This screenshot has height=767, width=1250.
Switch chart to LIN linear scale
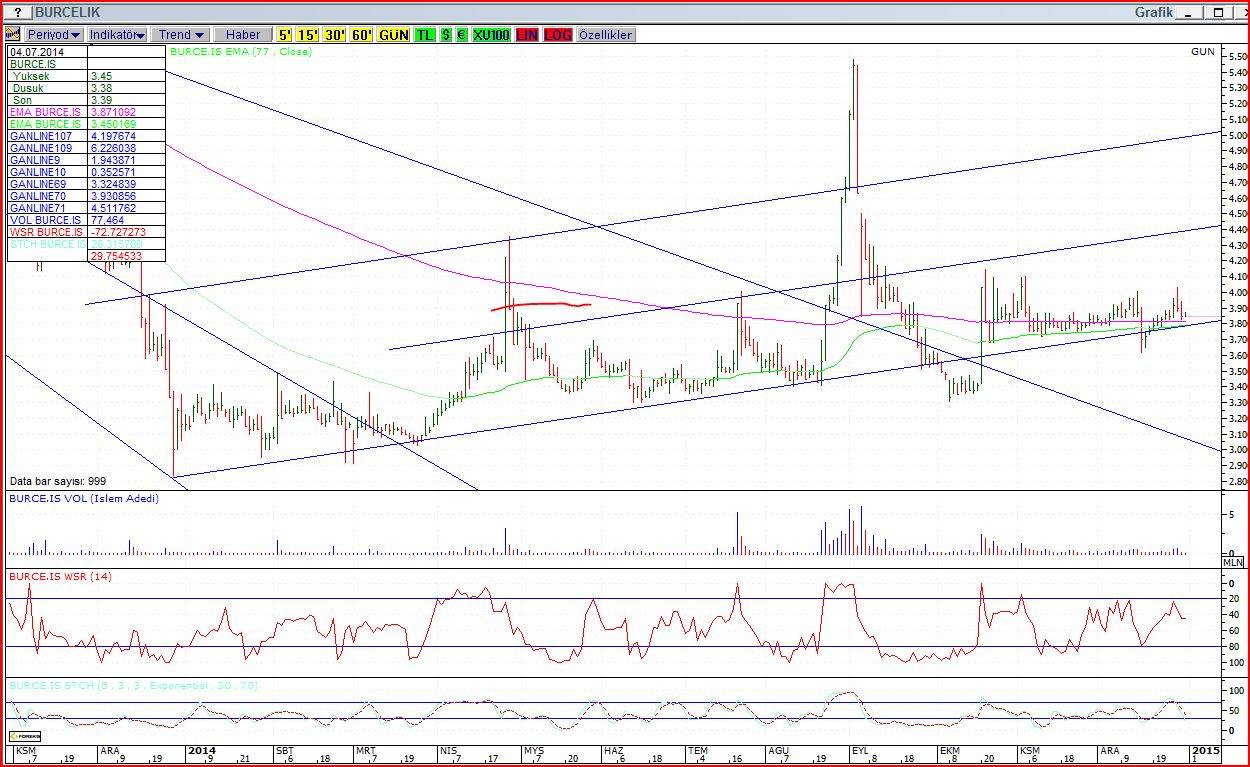tap(527, 34)
